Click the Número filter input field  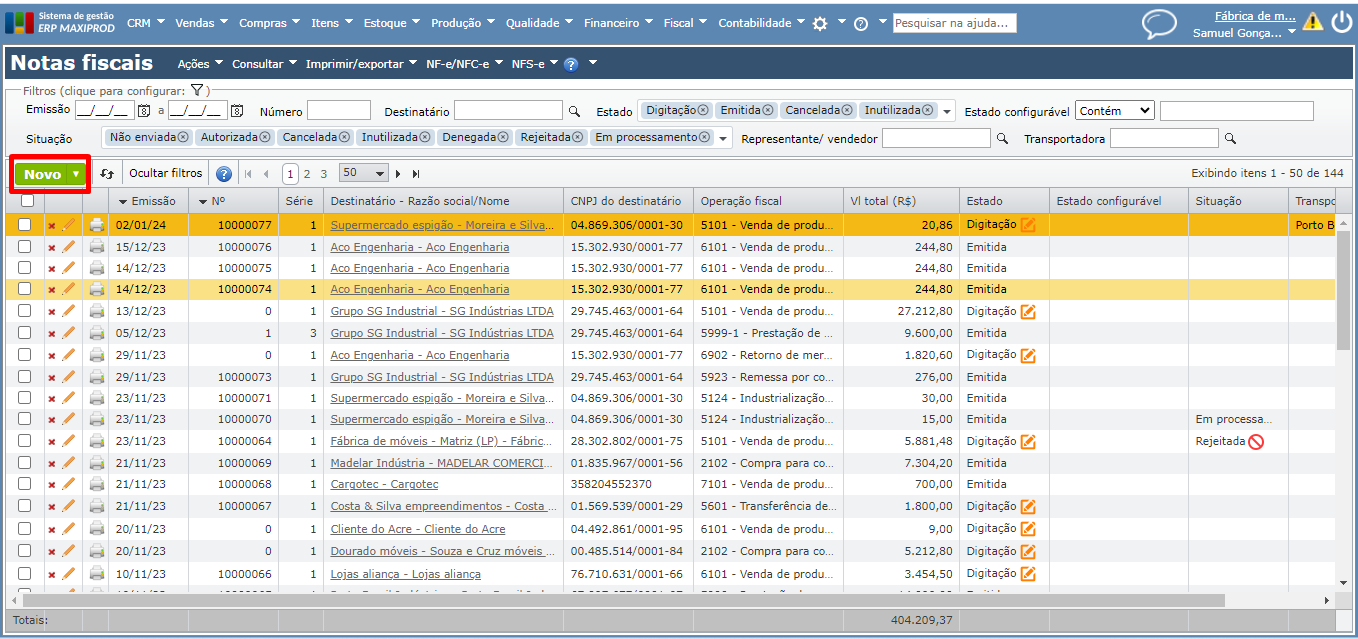(338, 111)
